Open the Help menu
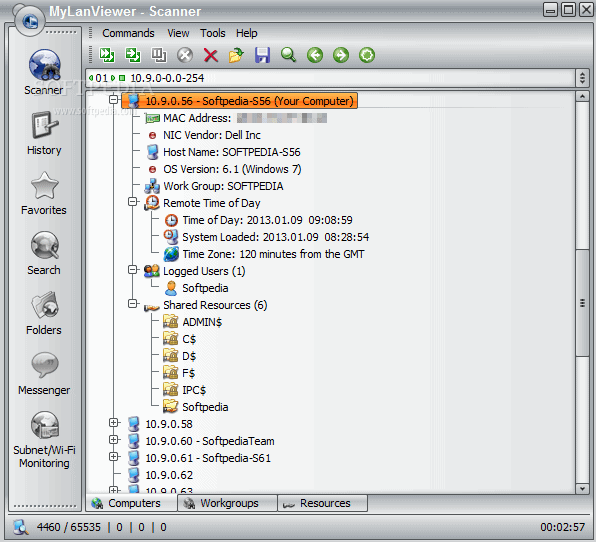 pyautogui.click(x=247, y=33)
